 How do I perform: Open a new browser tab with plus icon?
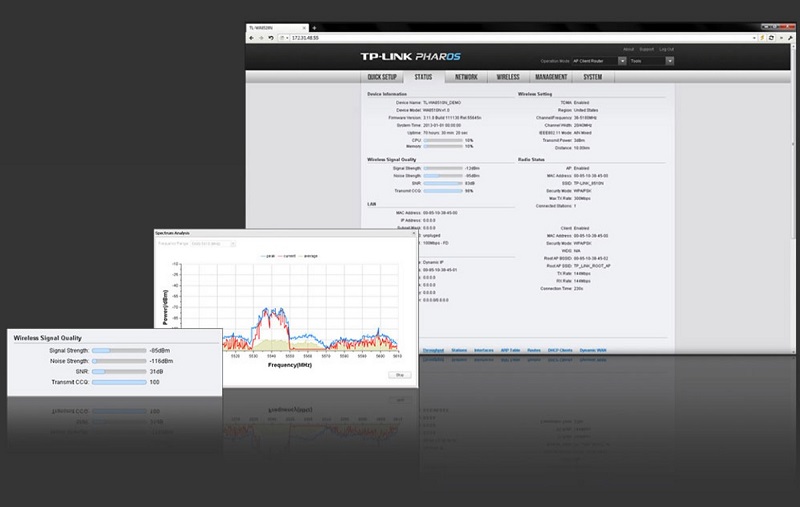(314, 28)
